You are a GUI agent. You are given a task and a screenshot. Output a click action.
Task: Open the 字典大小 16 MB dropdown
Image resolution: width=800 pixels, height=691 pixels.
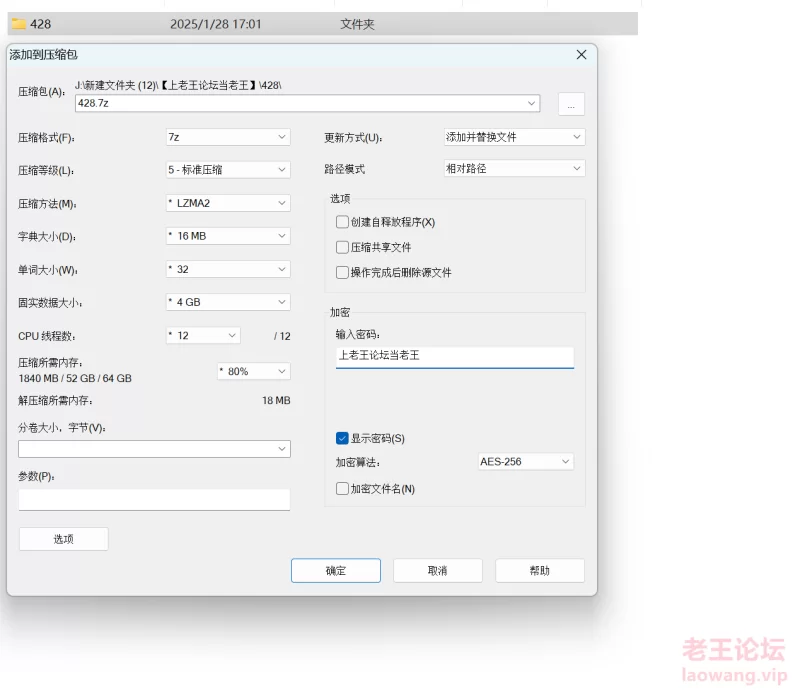point(228,236)
